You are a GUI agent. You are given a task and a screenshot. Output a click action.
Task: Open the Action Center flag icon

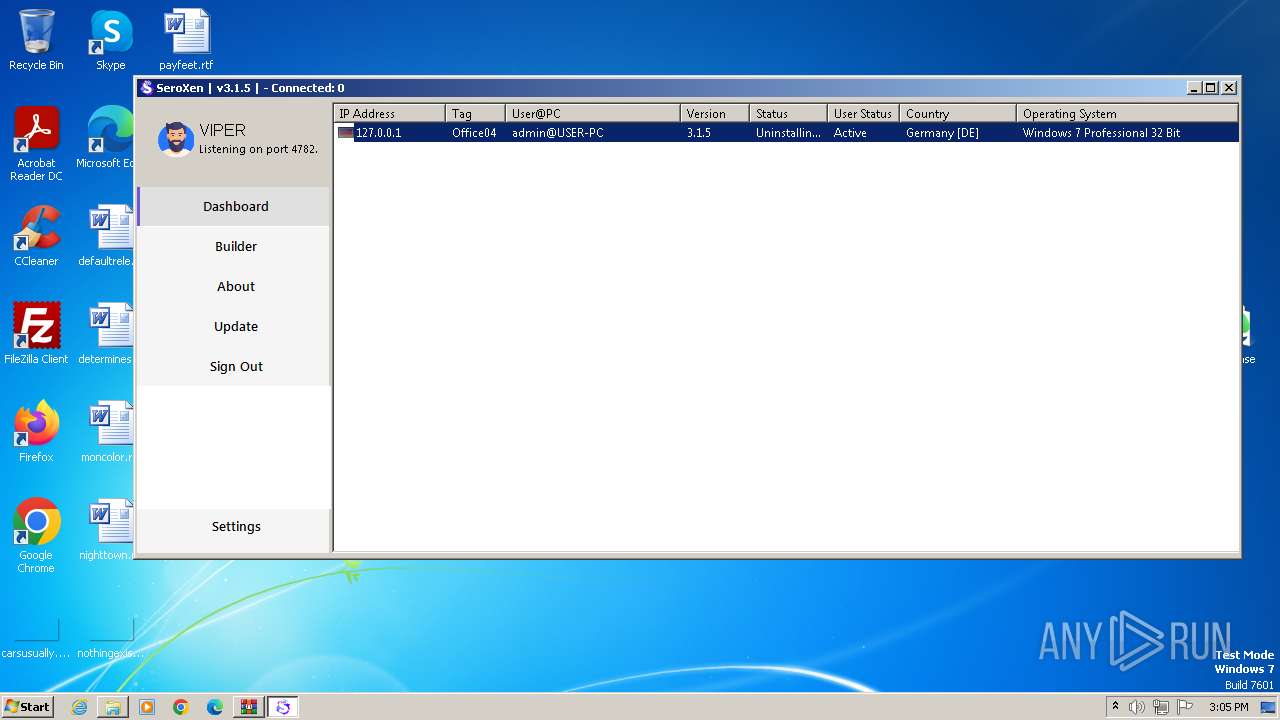1185,707
